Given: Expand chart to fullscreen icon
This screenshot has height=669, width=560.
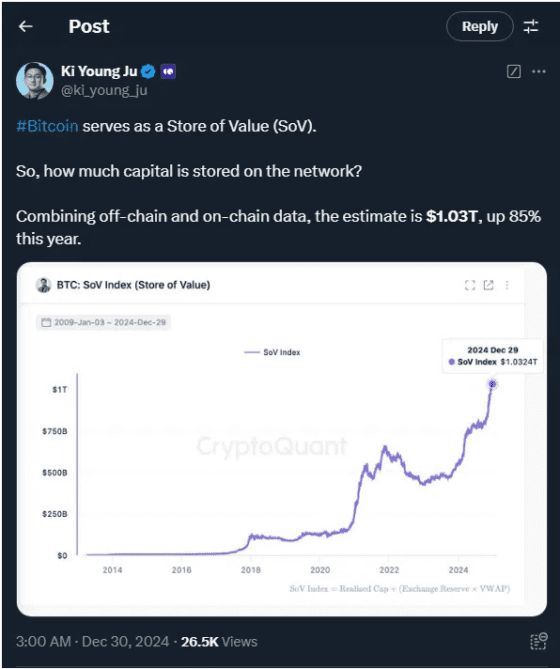Looking at the screenshot, I should coord(470,285).
